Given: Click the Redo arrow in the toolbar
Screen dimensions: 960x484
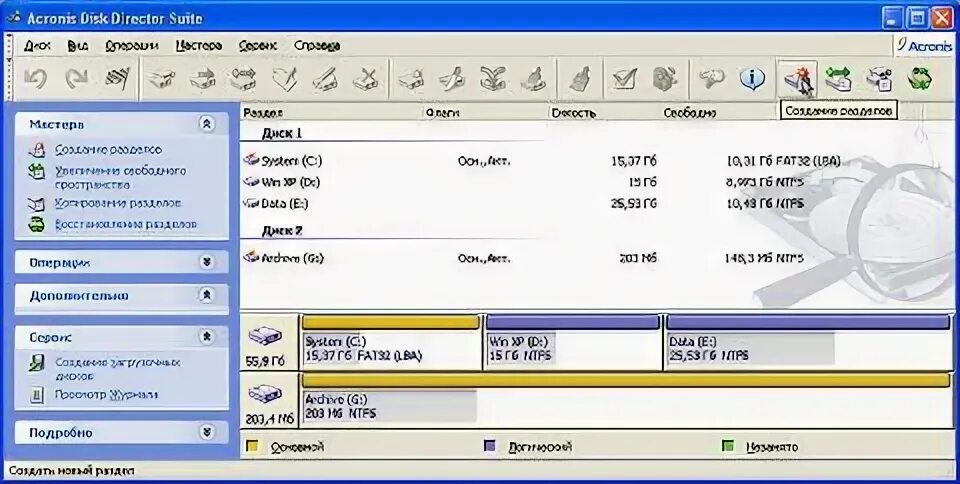Looking at the screenshot, I should (x=77, y=79).
